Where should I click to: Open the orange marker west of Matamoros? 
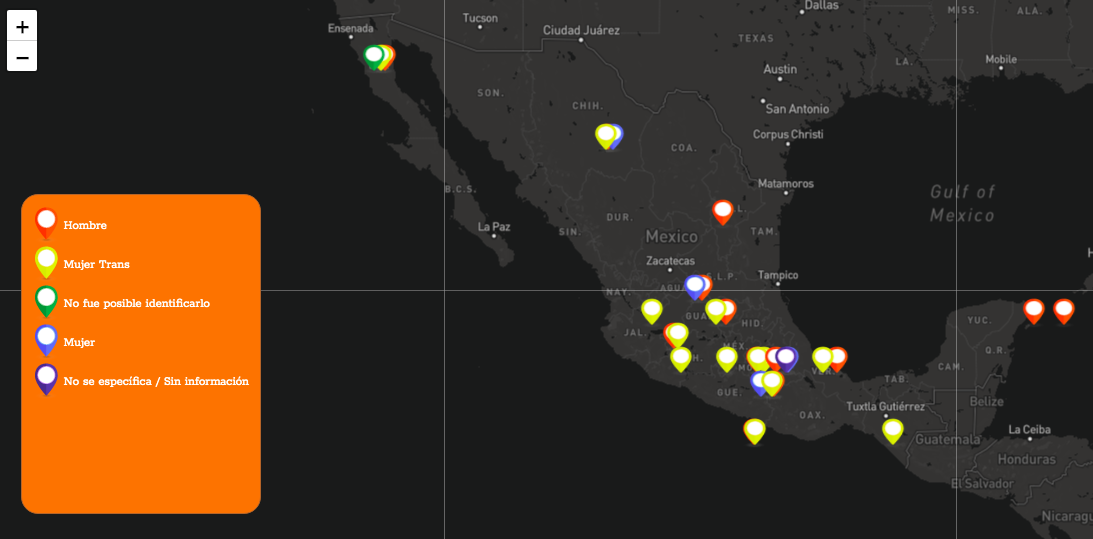[x=723, y=210]
